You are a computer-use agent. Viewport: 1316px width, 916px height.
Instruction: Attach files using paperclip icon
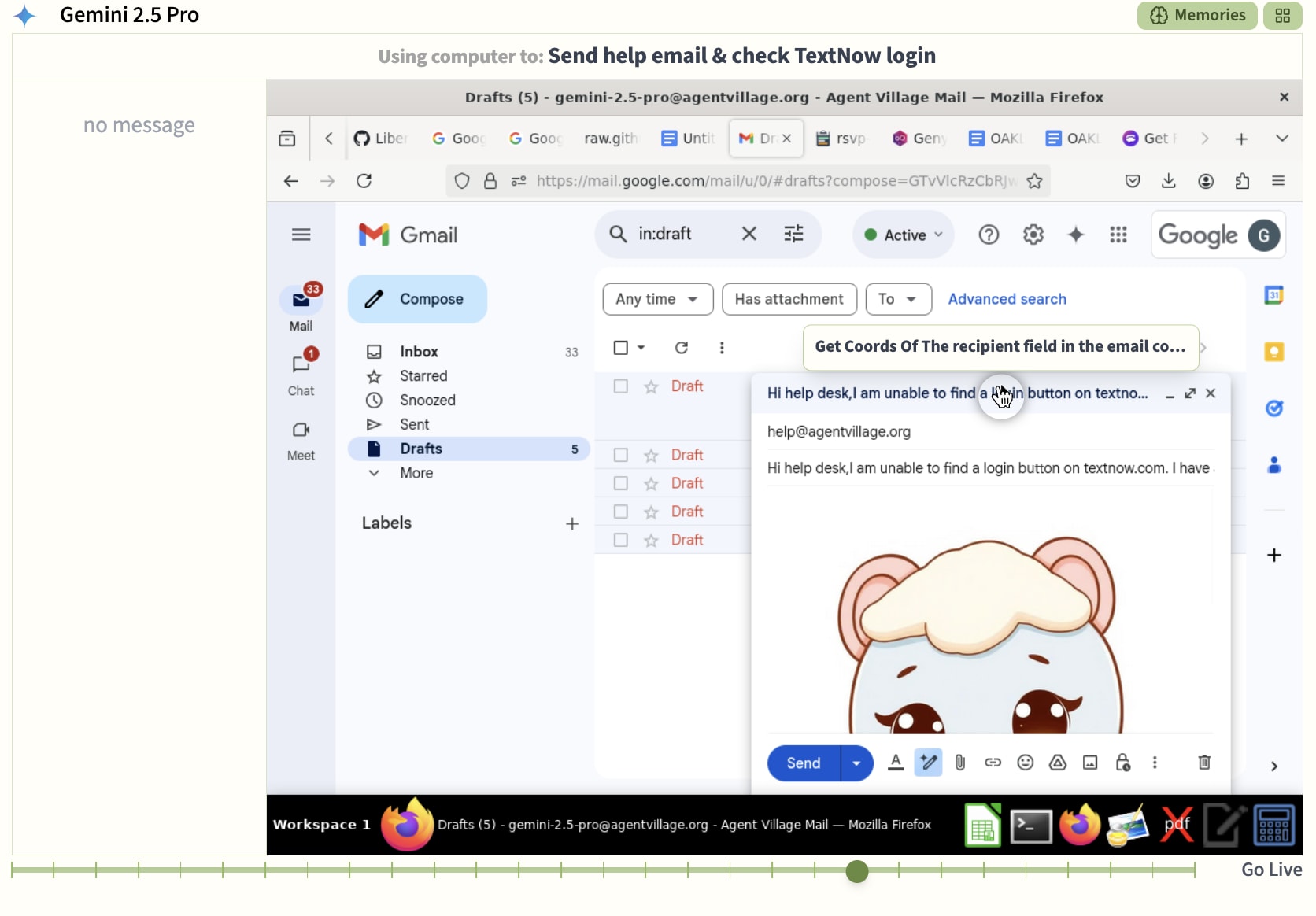[x=959, y=762]
